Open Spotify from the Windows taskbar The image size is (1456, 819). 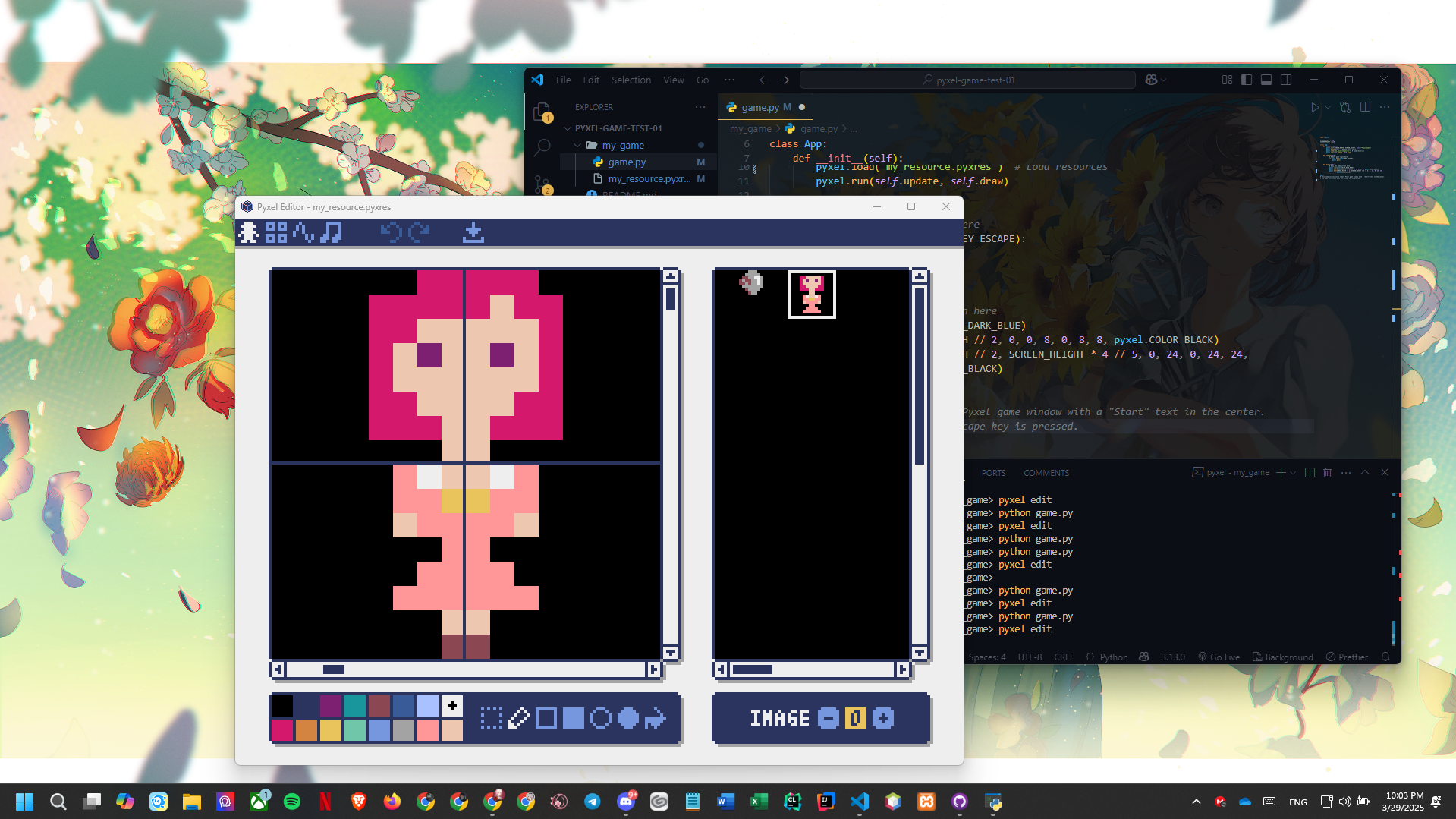point(292,802)
